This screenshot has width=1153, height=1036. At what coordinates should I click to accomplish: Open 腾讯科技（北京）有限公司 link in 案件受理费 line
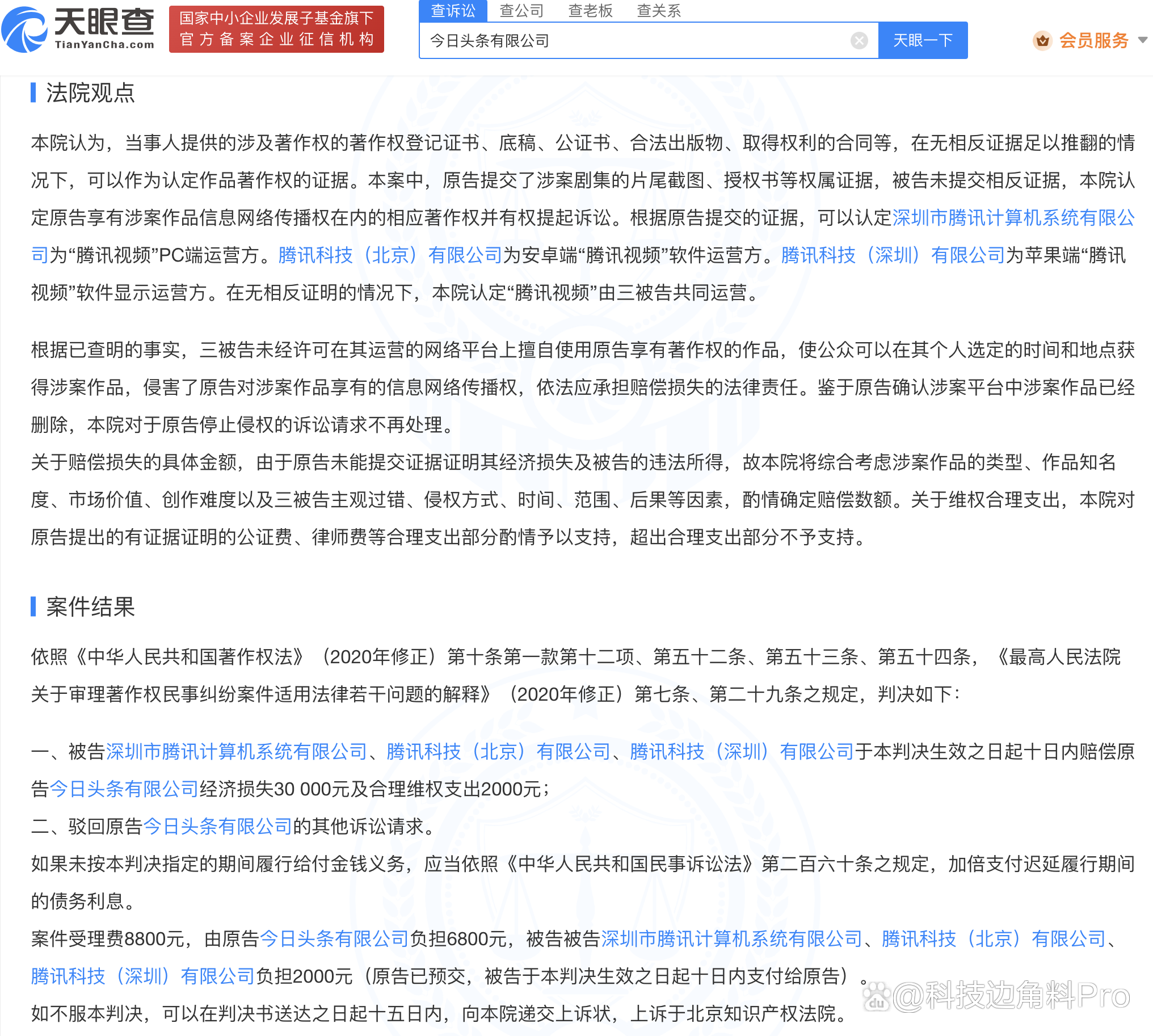click(x=994, y=938)
